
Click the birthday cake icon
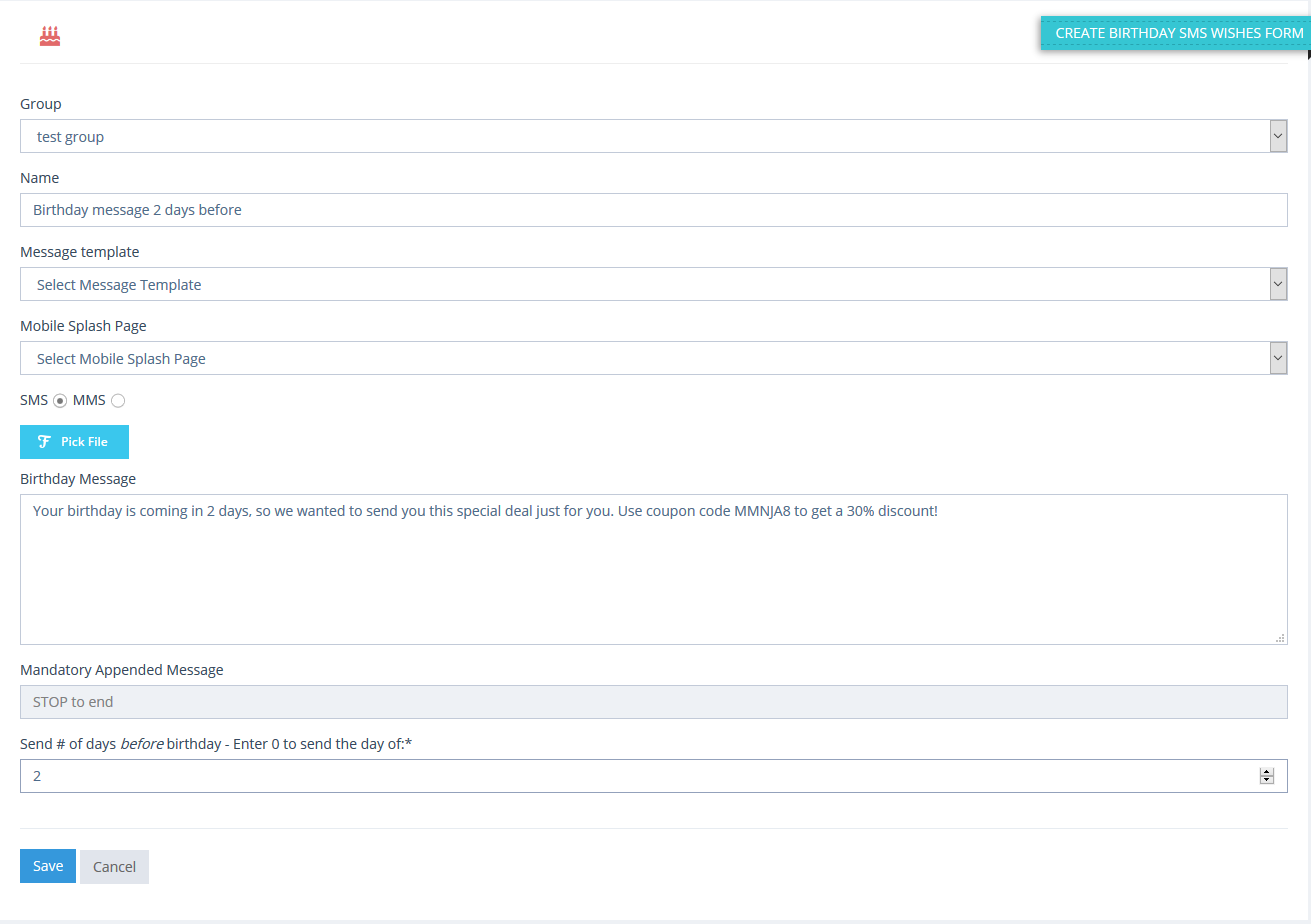click(x=50, y=36)
